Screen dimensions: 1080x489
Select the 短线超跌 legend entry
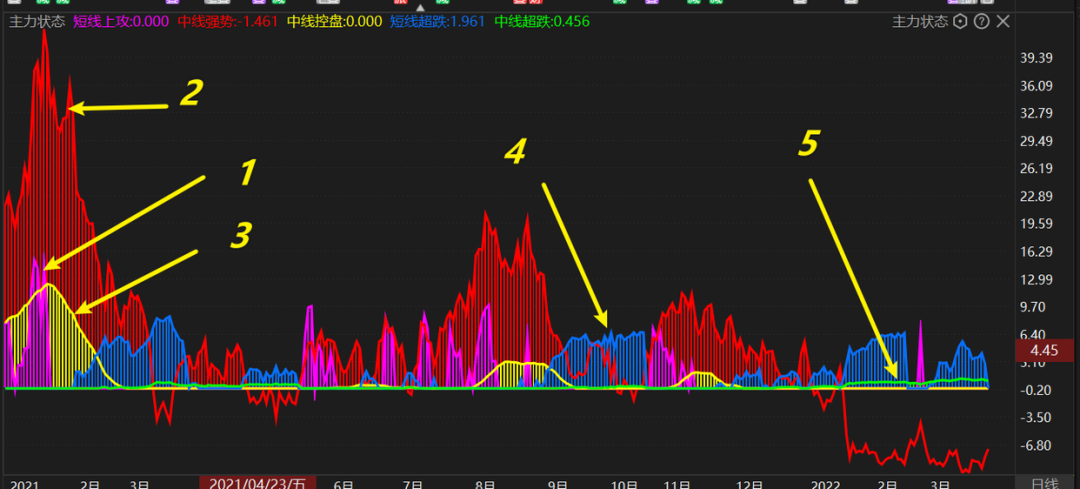click(x=439, y=21)
